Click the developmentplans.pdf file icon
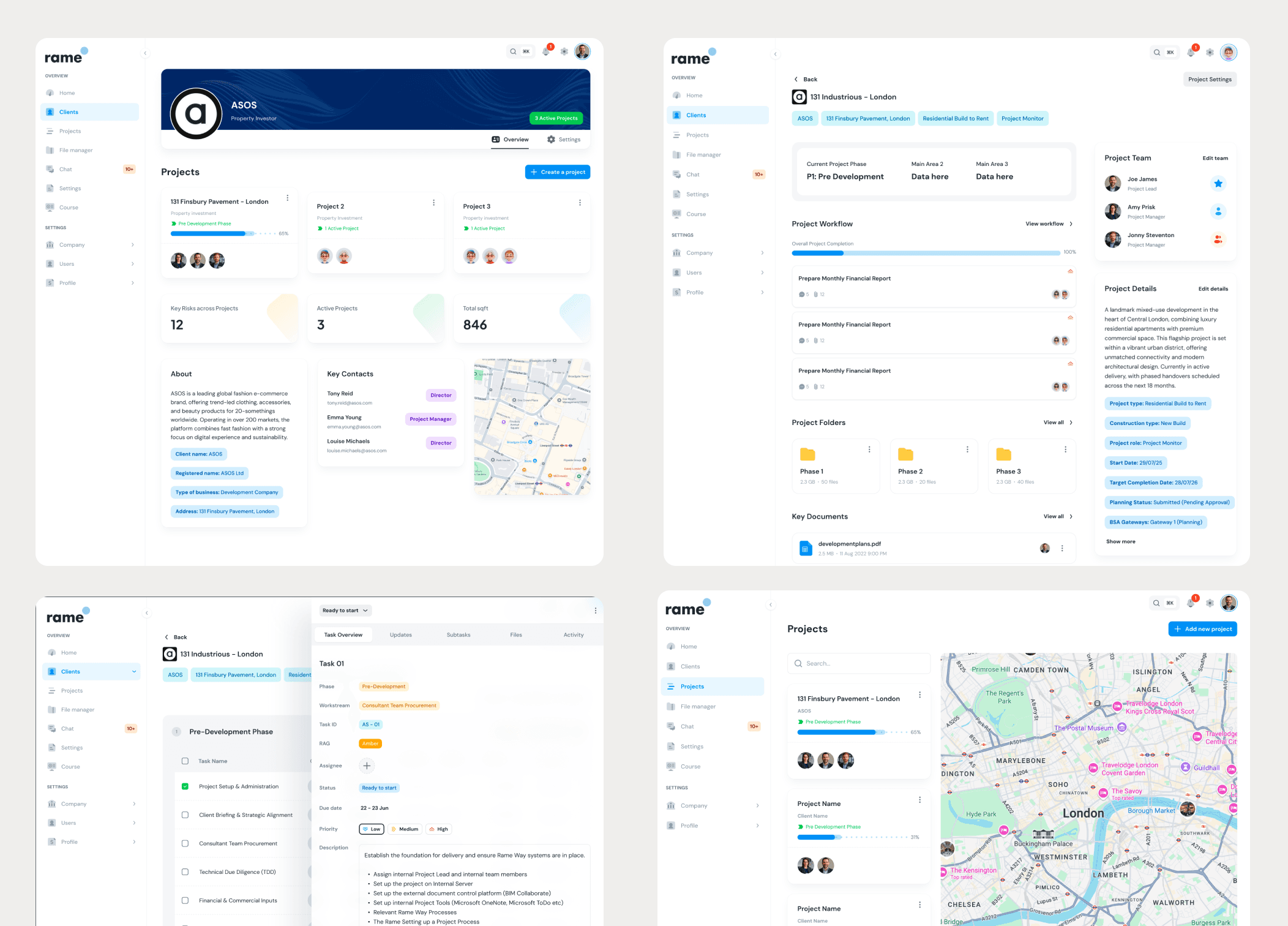Viewport: 1288px width, 926px height. [806, 548]
